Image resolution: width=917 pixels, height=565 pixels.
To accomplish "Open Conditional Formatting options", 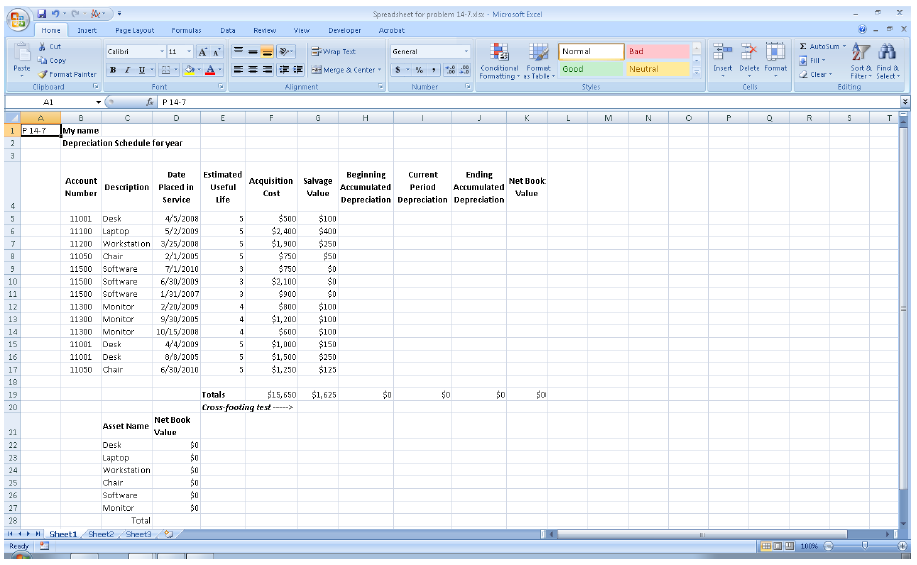I will tap(499, 61).
